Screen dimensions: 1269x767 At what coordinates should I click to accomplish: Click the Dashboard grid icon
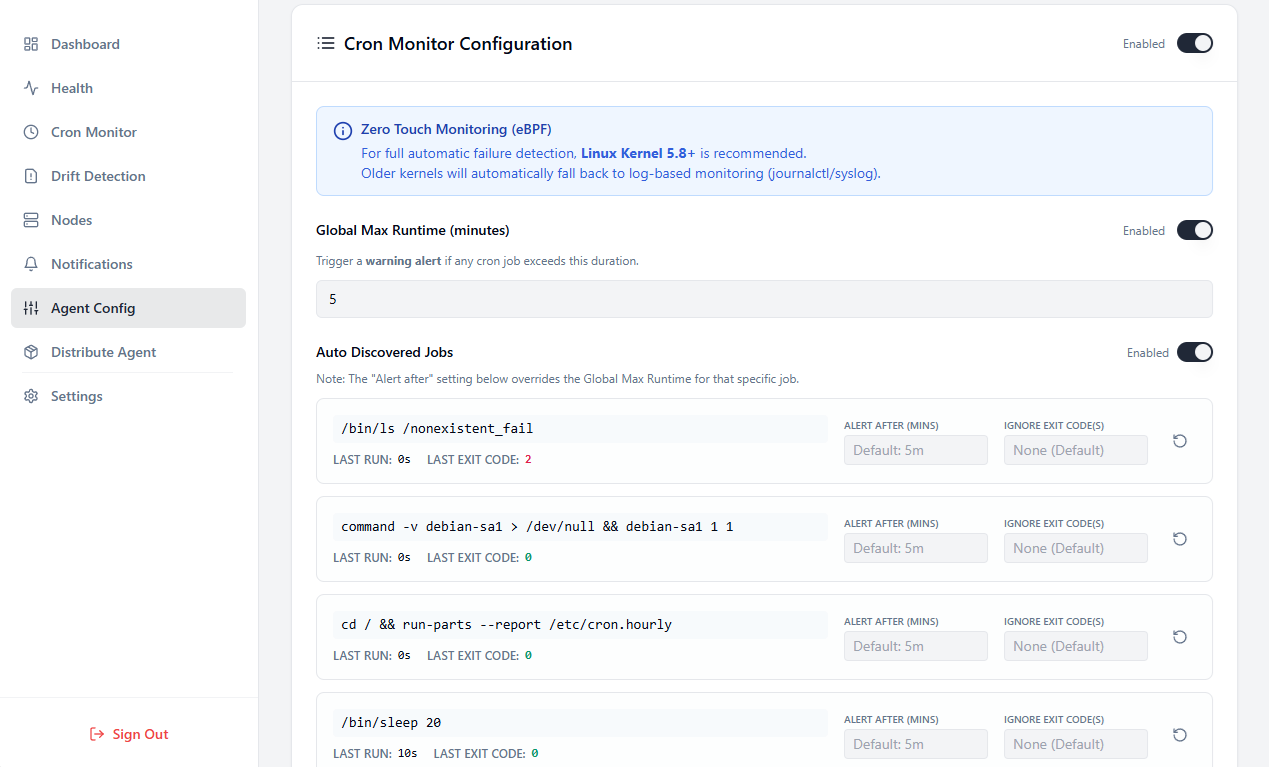point(31,44)
